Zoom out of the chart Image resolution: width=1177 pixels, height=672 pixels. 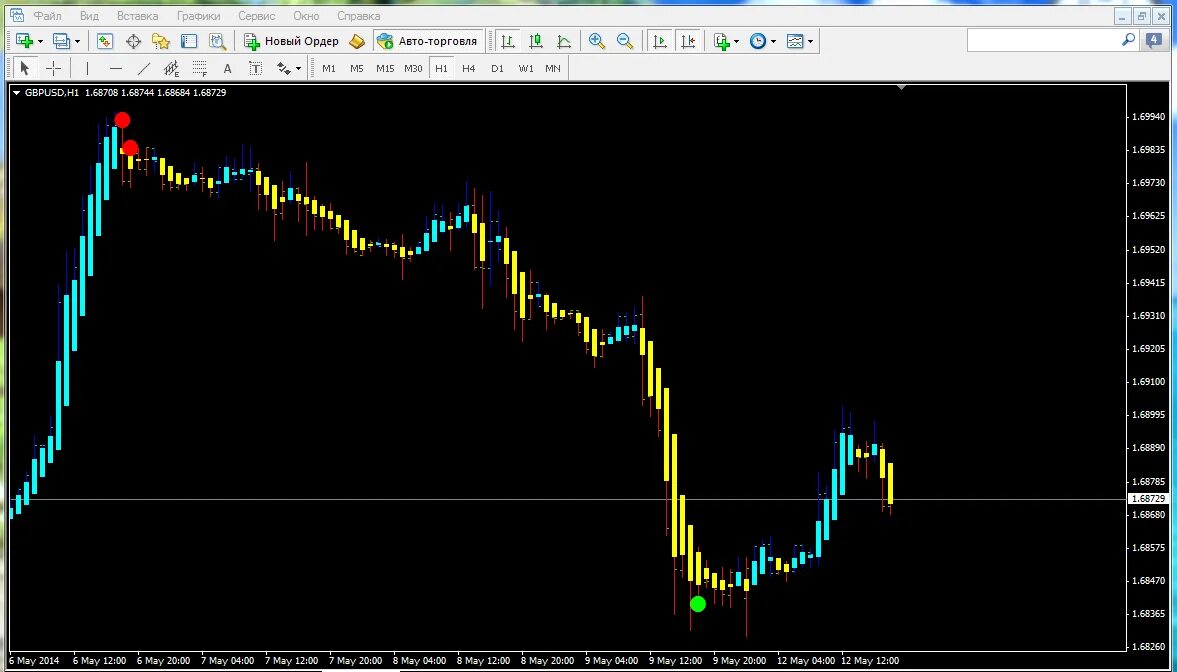(625, 40)
